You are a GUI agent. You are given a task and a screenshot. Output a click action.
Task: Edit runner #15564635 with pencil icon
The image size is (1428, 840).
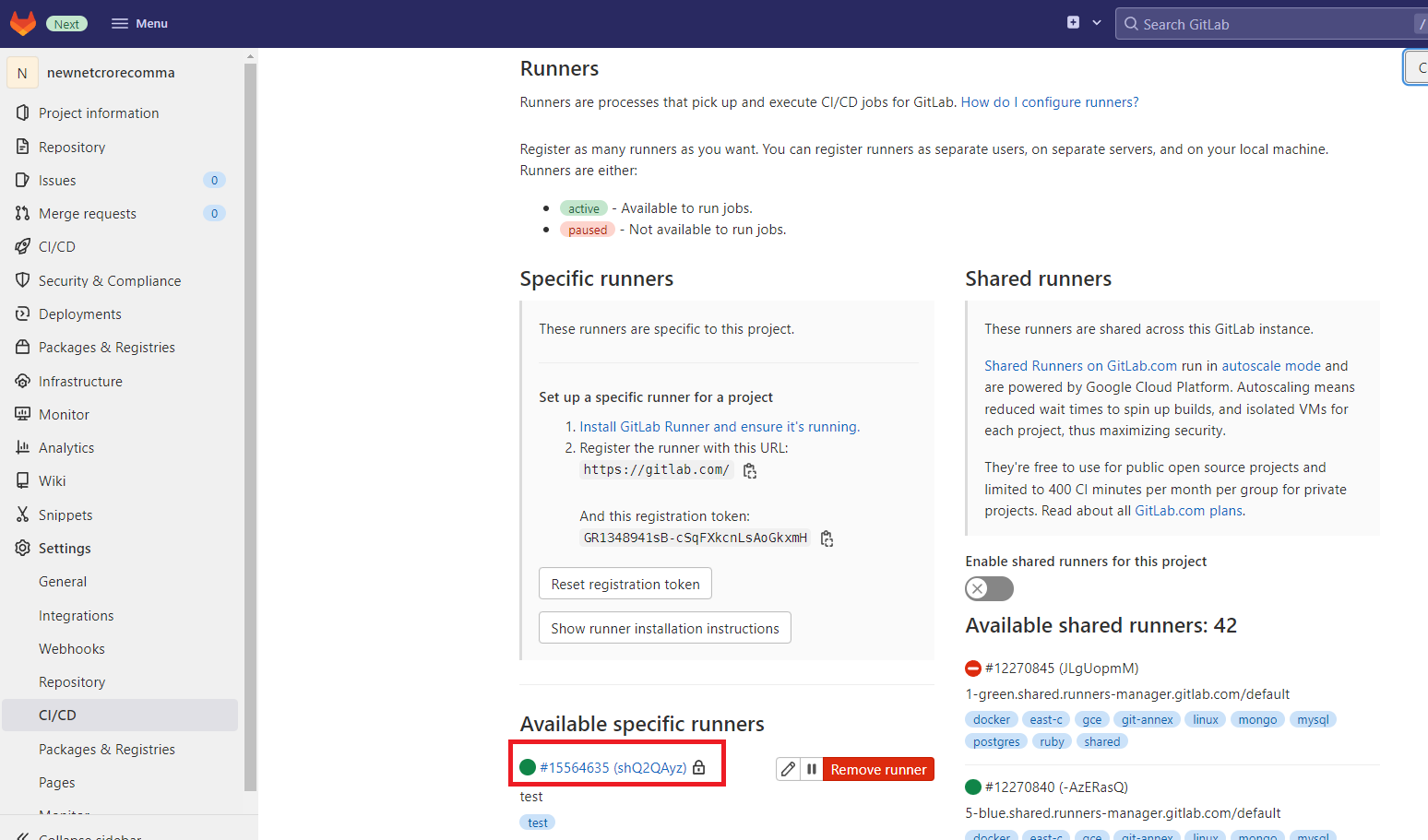788,769
